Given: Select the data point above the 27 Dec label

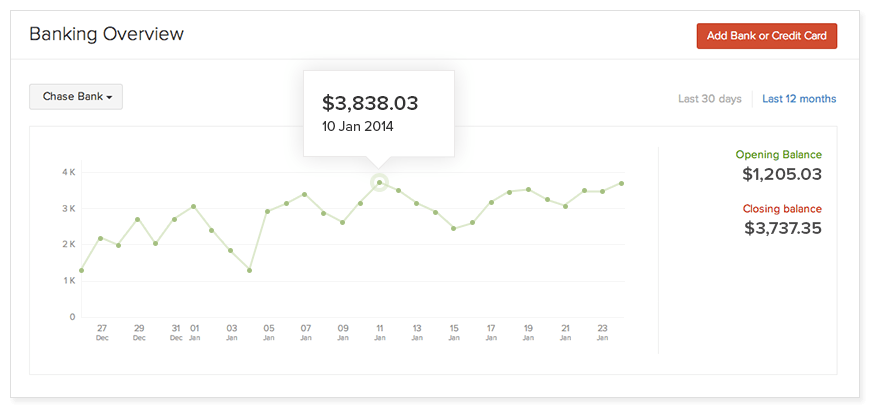Looking at the screenshot, I should click(x=100, y=238).
